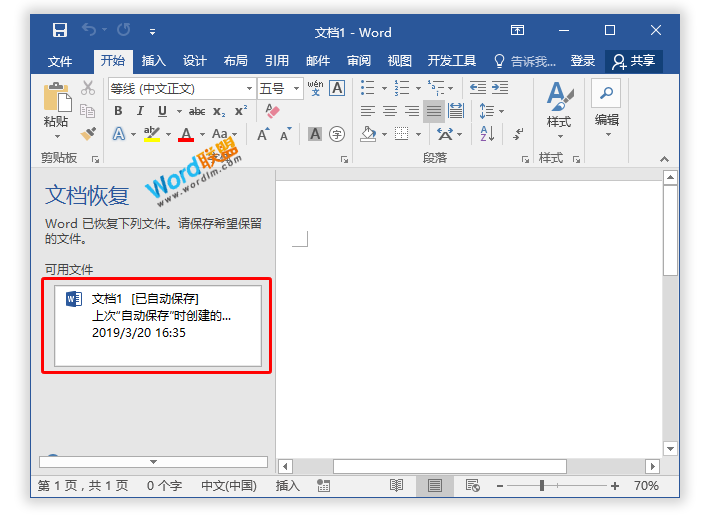Switch to the 审阅 tab
The width and height of the screenshot is (710, 520).
click(x=359, y=61)
